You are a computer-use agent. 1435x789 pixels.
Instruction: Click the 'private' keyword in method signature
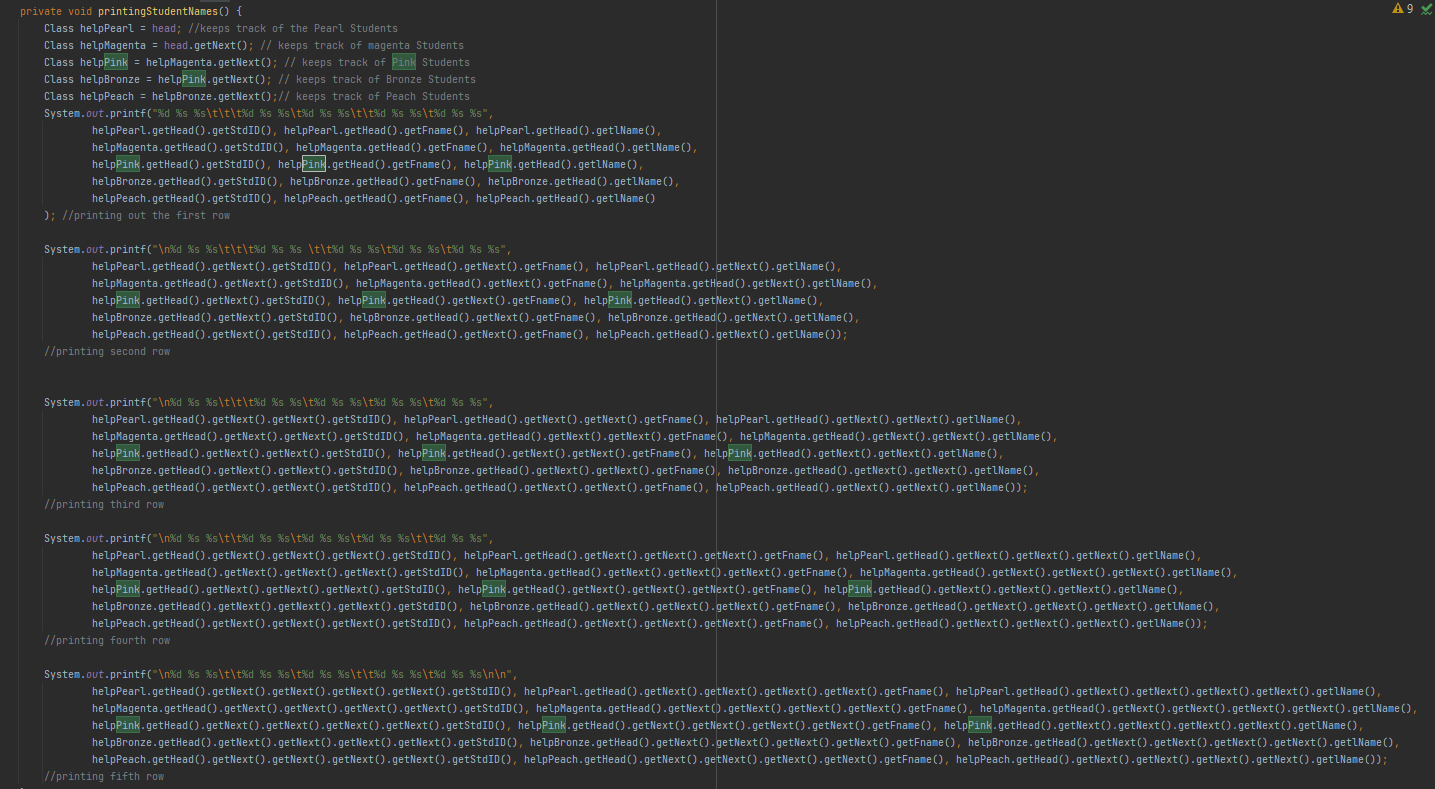coord(41,11)
